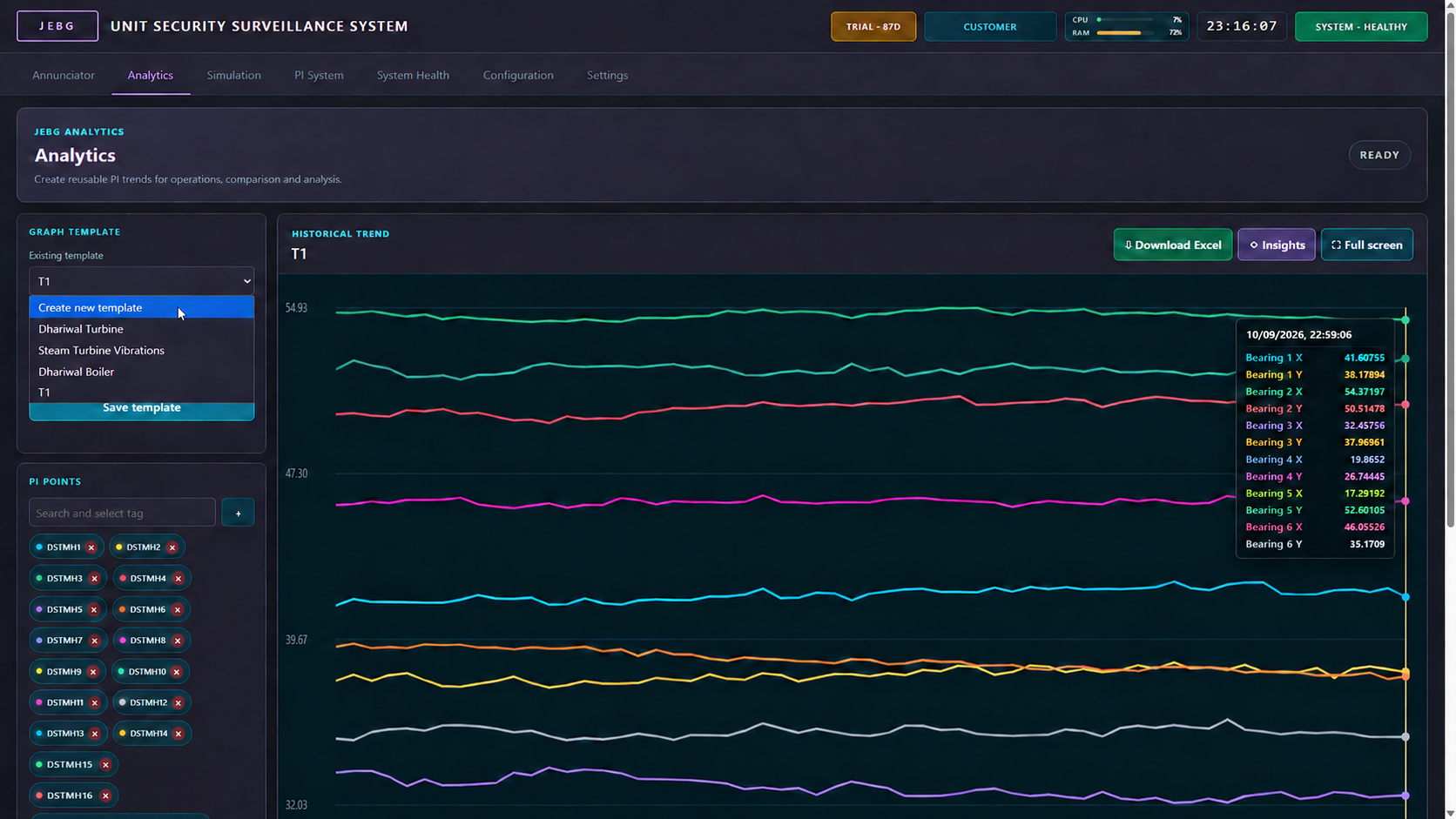This screenshot has width=1456, height=819.
Task: Click Bearing 6 Y value in tooltip
Action: click(x=1367, y=544)
